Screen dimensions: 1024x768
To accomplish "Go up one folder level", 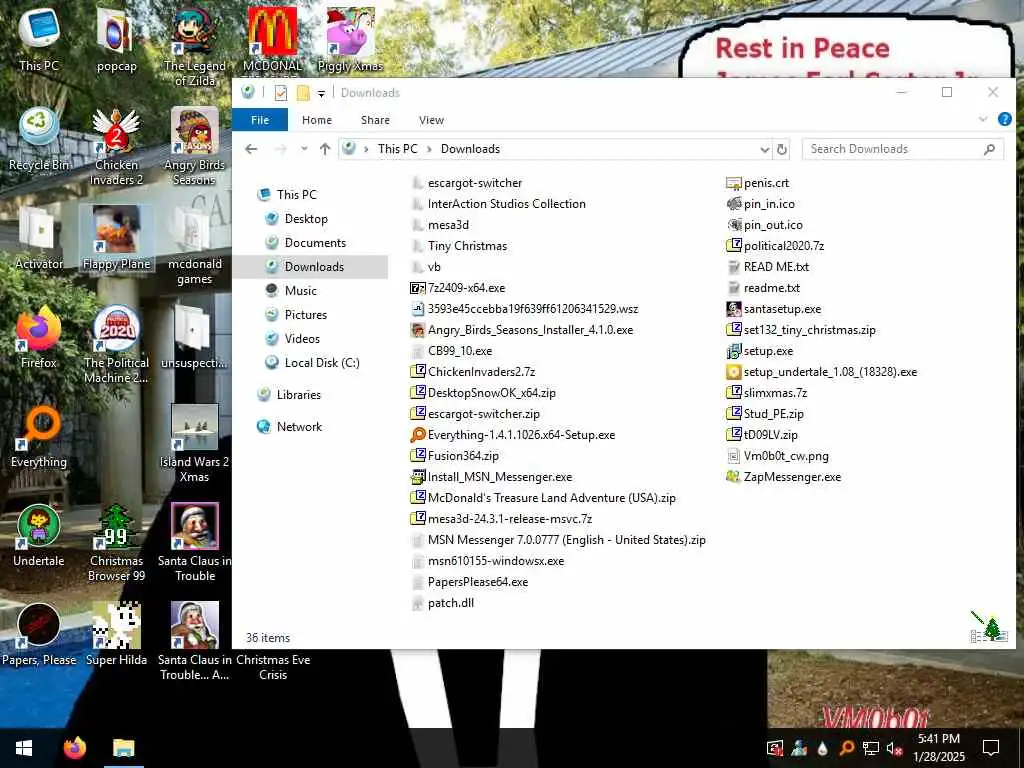I will [x=325, y=149].
